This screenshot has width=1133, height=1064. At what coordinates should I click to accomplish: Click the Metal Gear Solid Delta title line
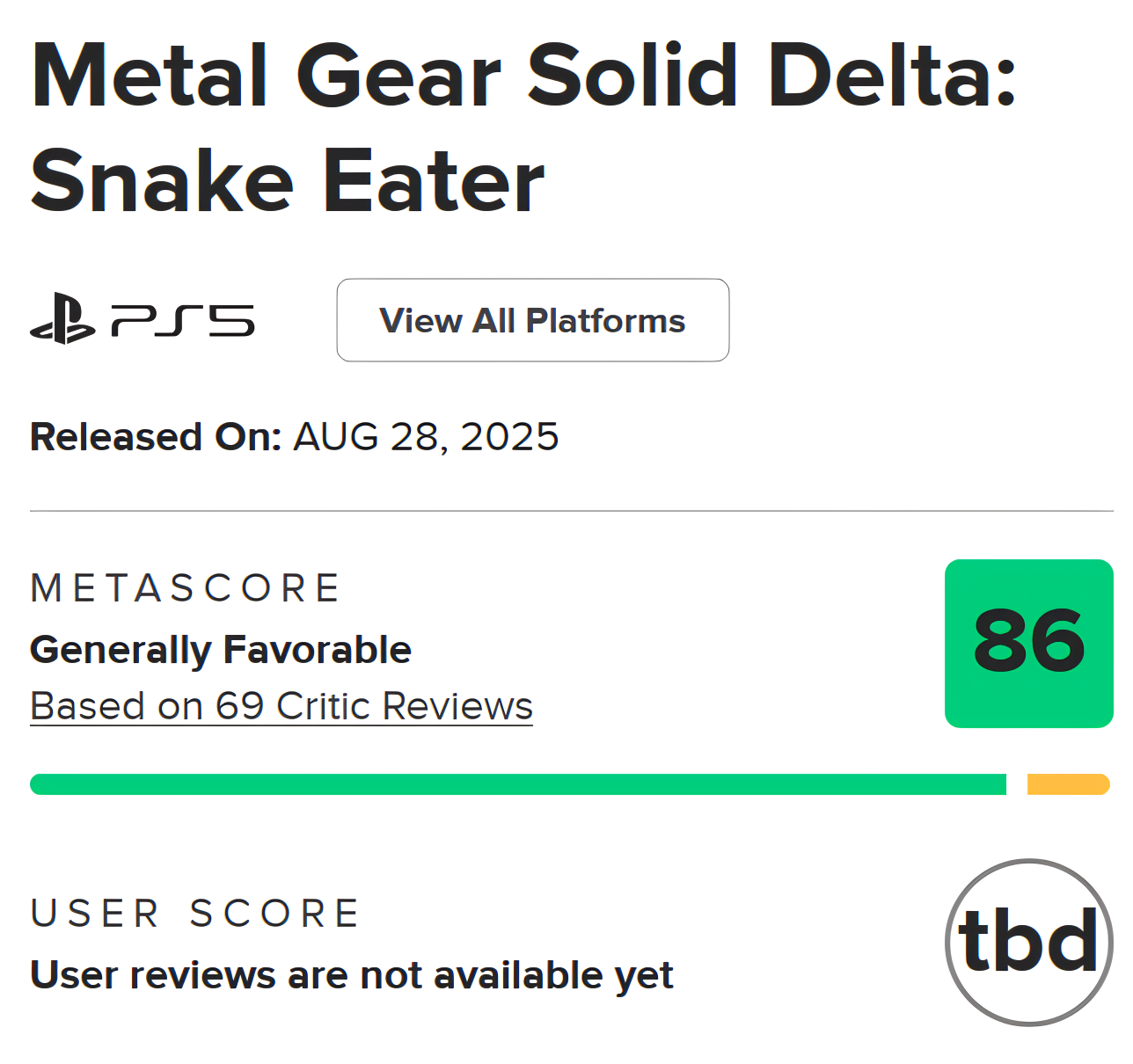coord(524,76)
